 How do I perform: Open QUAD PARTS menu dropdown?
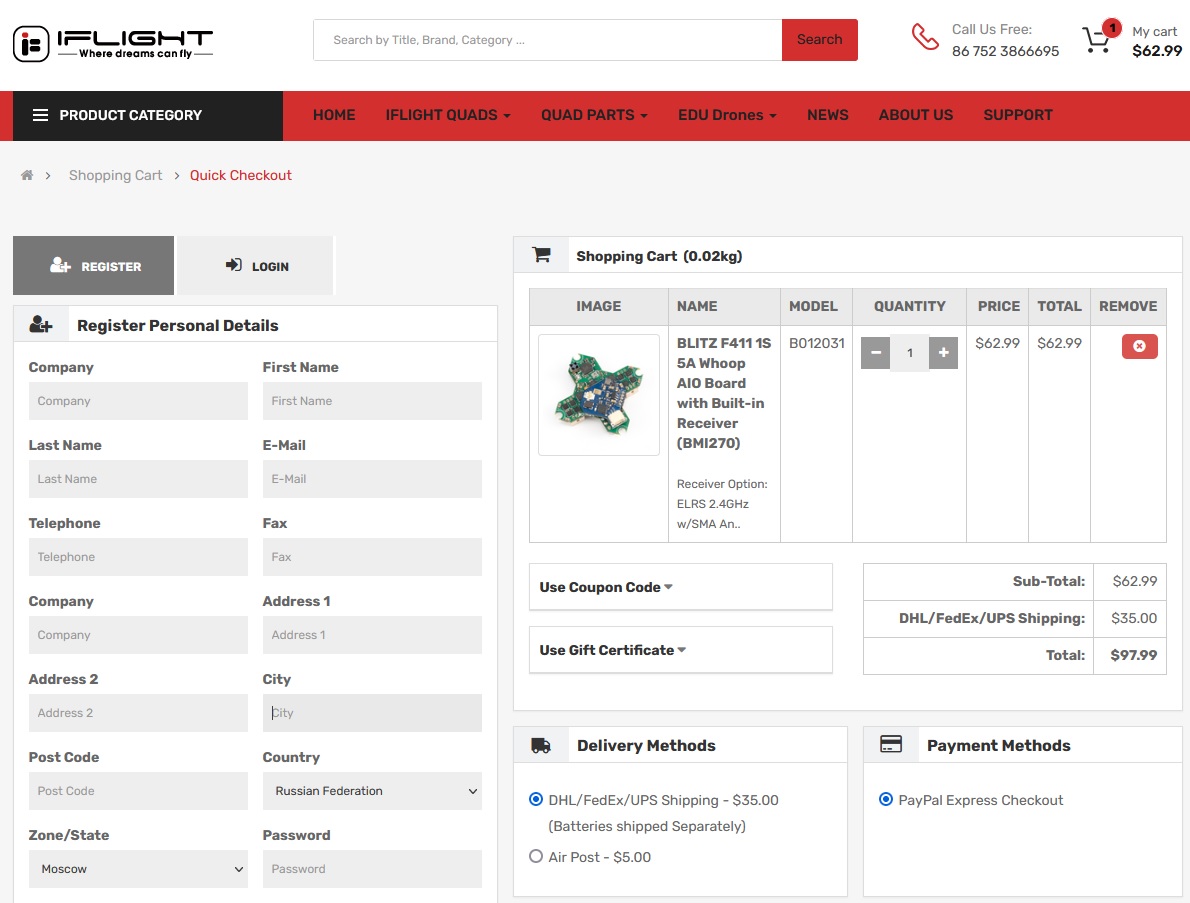point(594,115)
